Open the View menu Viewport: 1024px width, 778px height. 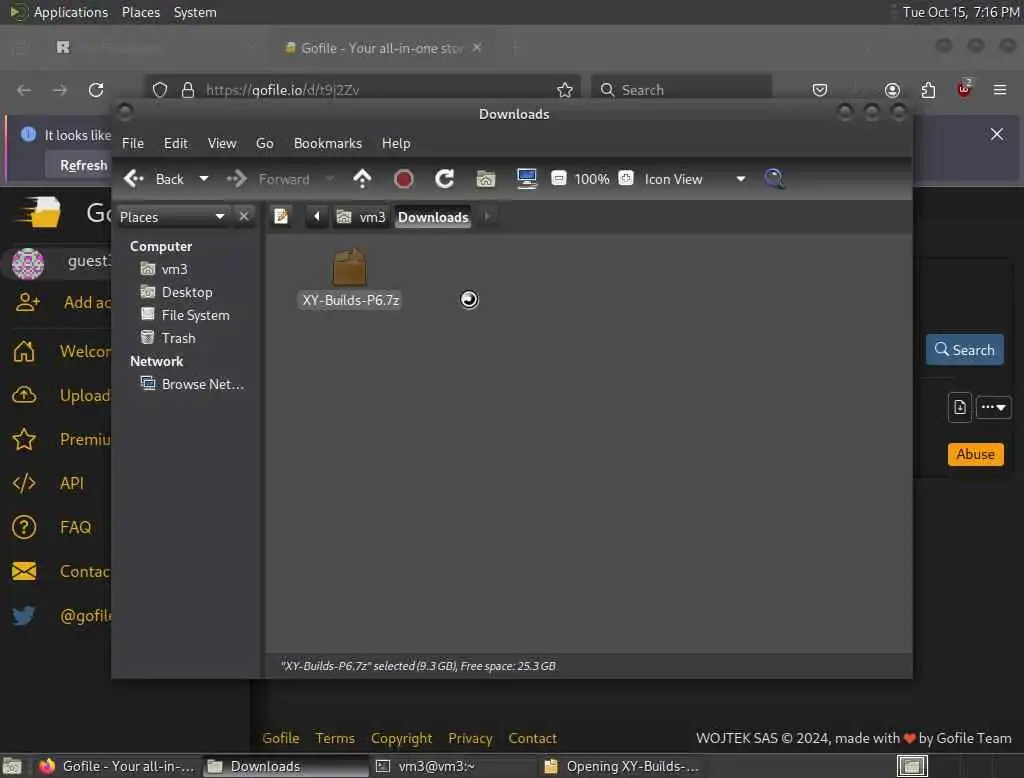[222, 143]
